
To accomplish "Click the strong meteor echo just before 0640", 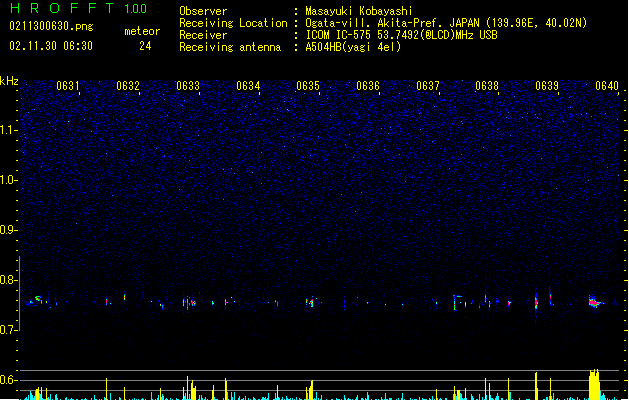I will (595, 302).
